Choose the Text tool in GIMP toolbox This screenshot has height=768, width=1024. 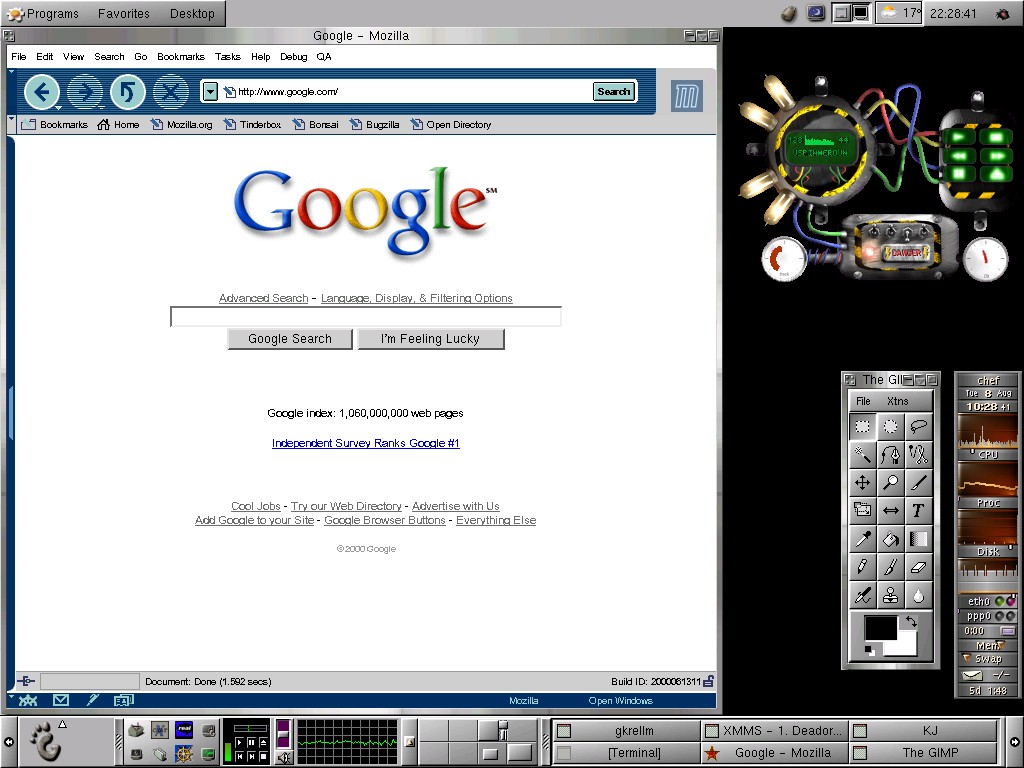[x=919, y=511]
